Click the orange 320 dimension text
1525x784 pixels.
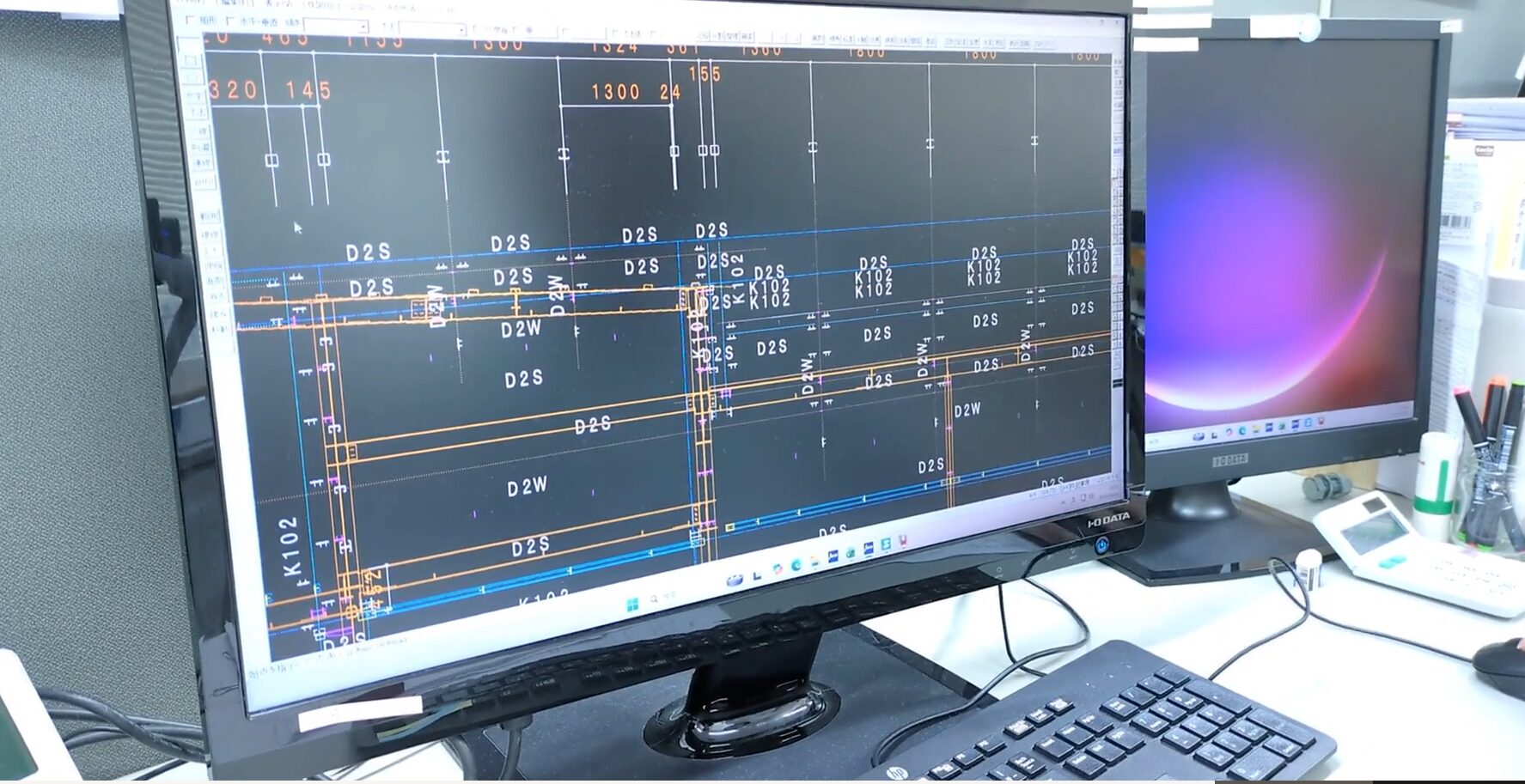coord(233,89)
